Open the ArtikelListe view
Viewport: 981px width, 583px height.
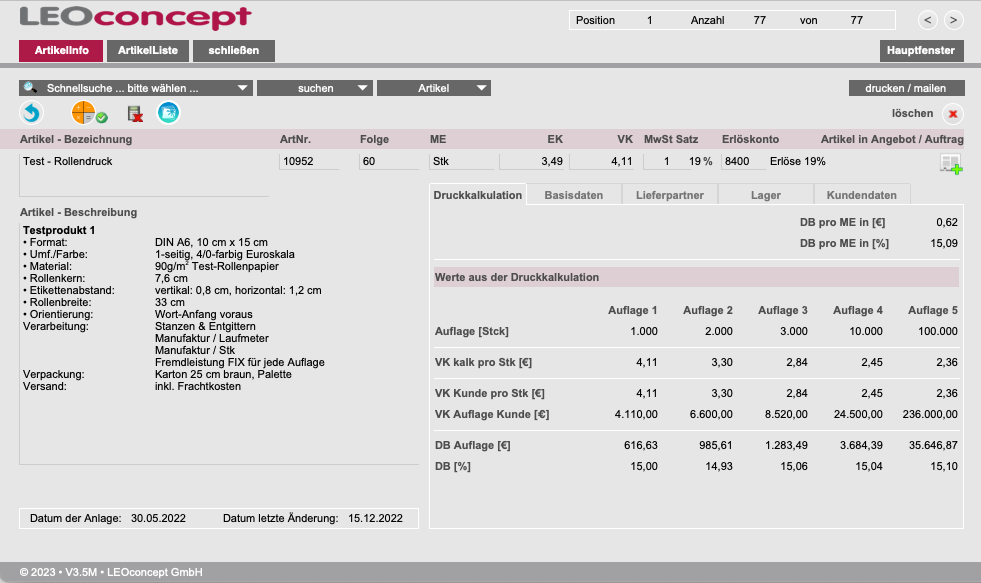click(x=147, y=50)
